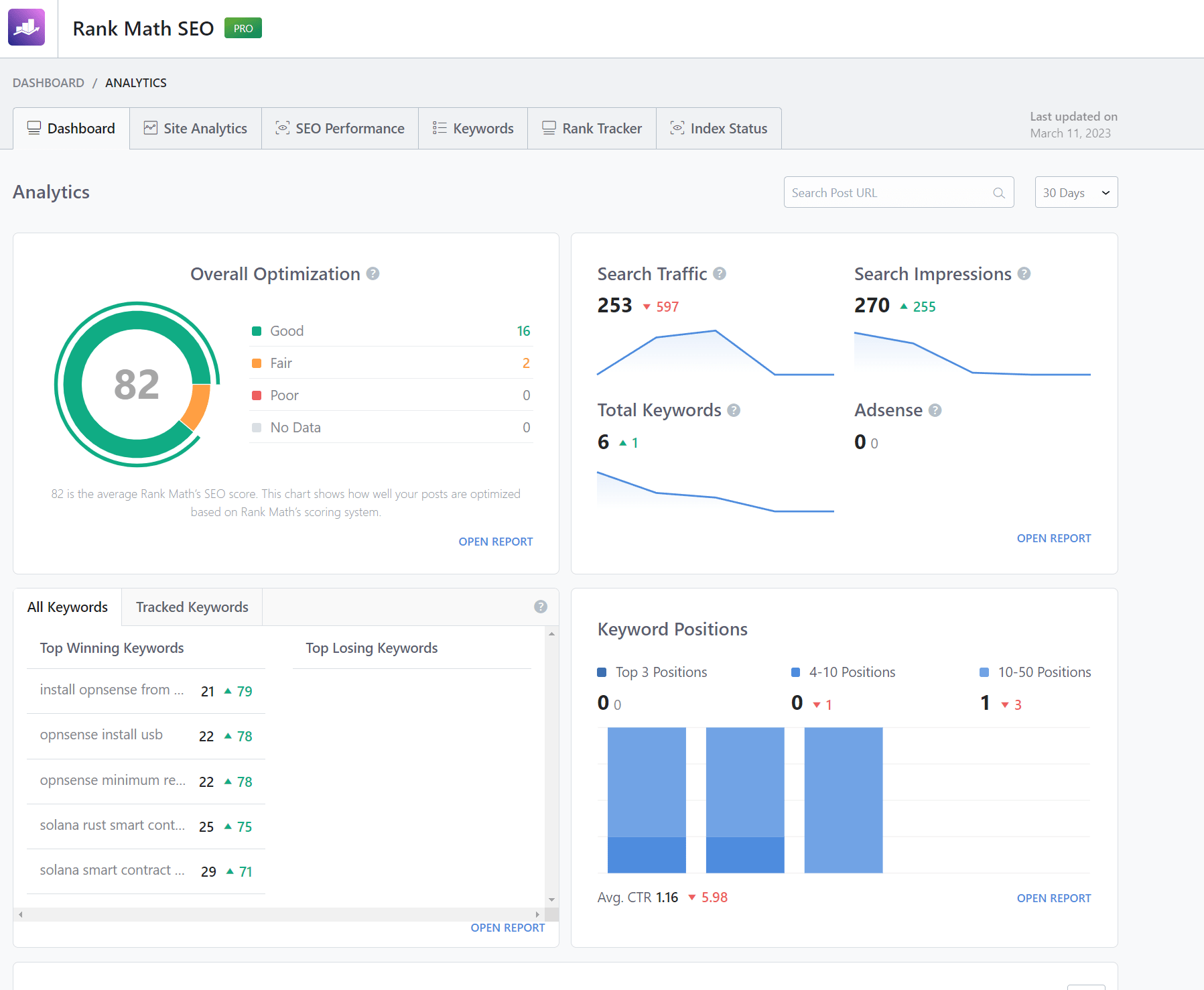Click the Poor red legend swatch
Viewport: 1204px width, 990px height.
click(x=256, y=395)
